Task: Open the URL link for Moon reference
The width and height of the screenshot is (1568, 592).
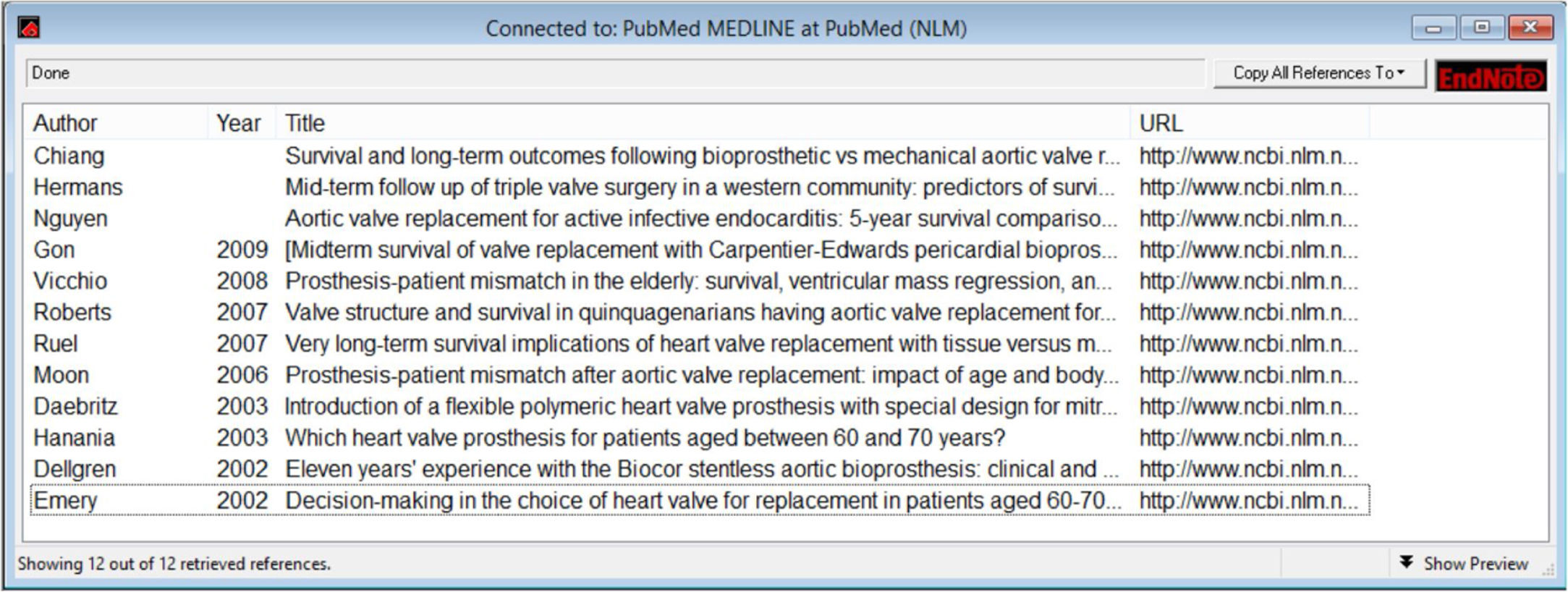Action: (1247, 375)
